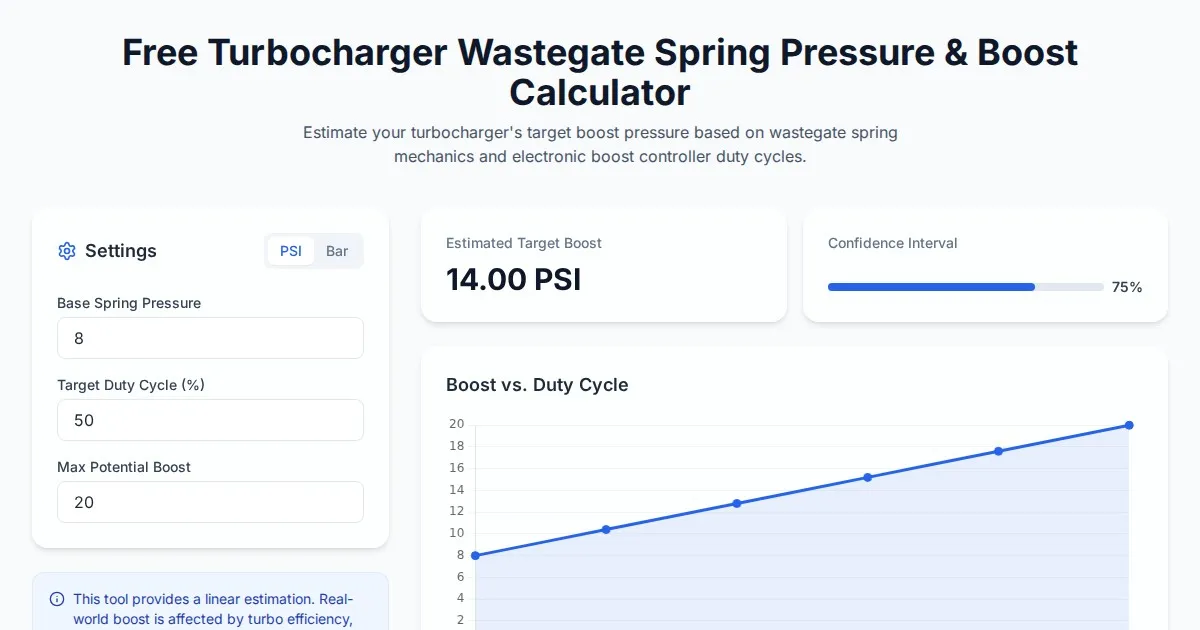Viewport: 1200px width, 630px height.
Task: Click the Confidence Interval progress bar
Action: (x=965, y=287)
